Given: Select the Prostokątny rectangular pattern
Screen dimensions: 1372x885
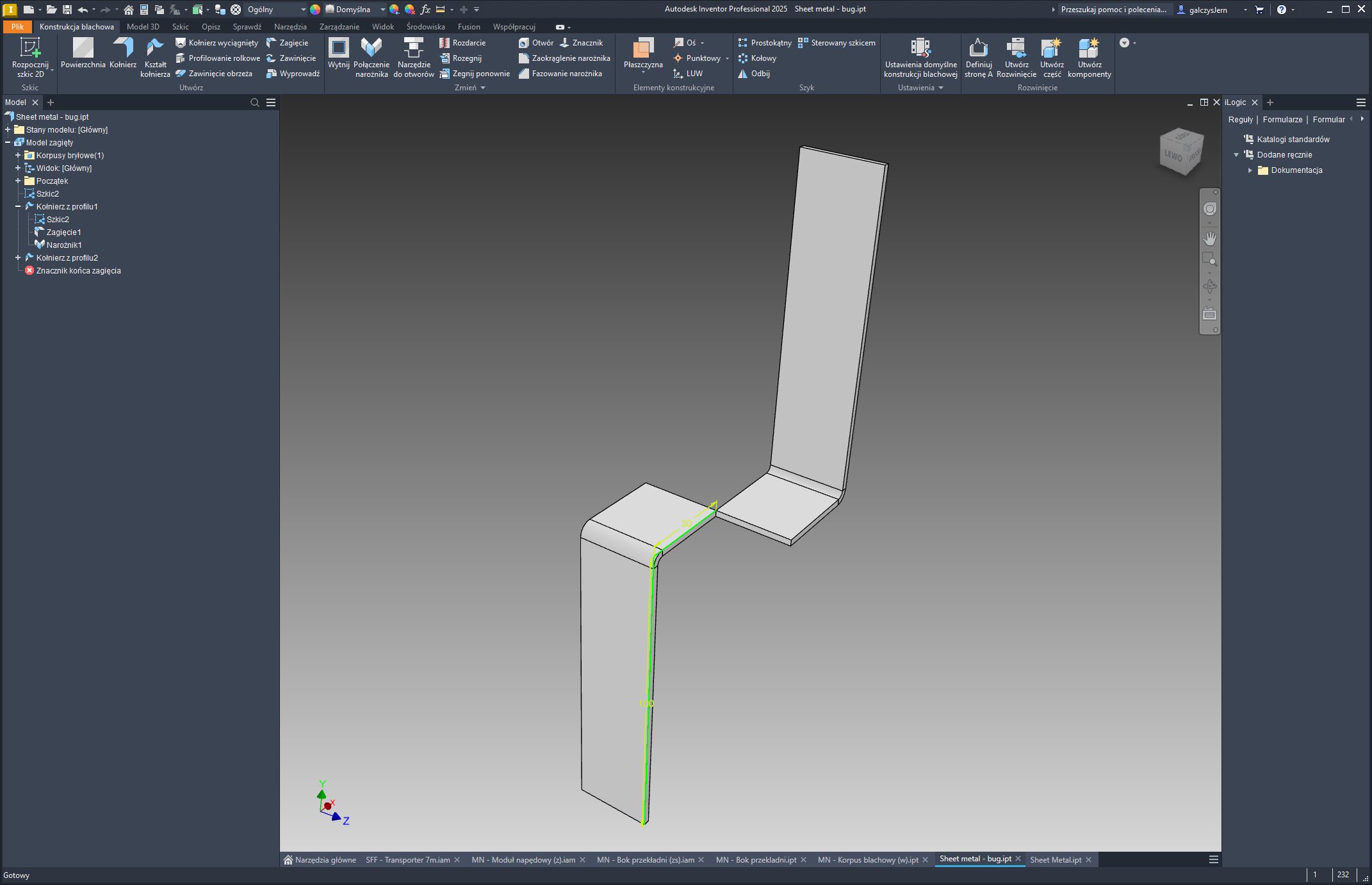Looking at the screenshot, I should (765, 43).
